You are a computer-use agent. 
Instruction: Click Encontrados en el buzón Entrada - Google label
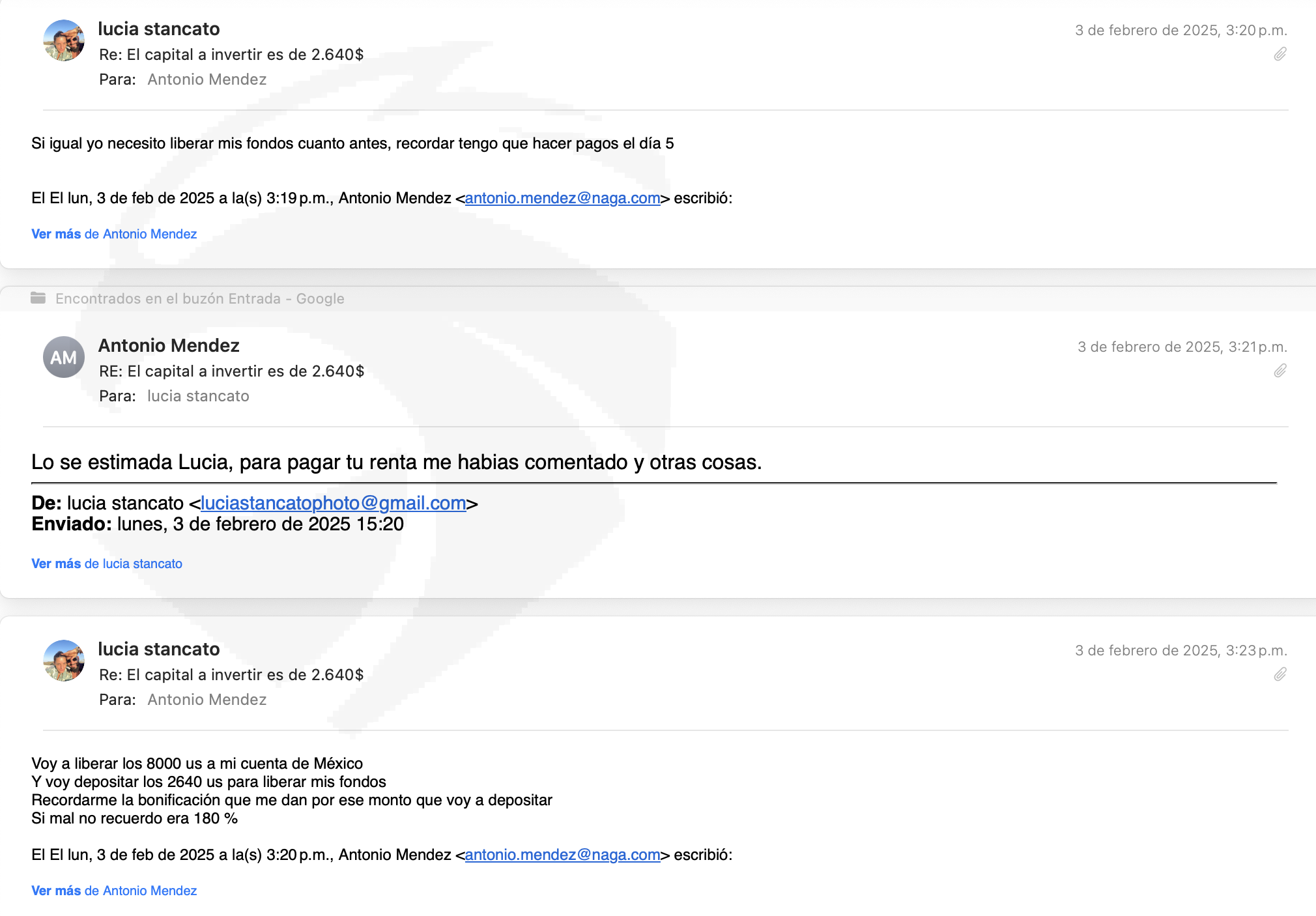pos(199,298)
